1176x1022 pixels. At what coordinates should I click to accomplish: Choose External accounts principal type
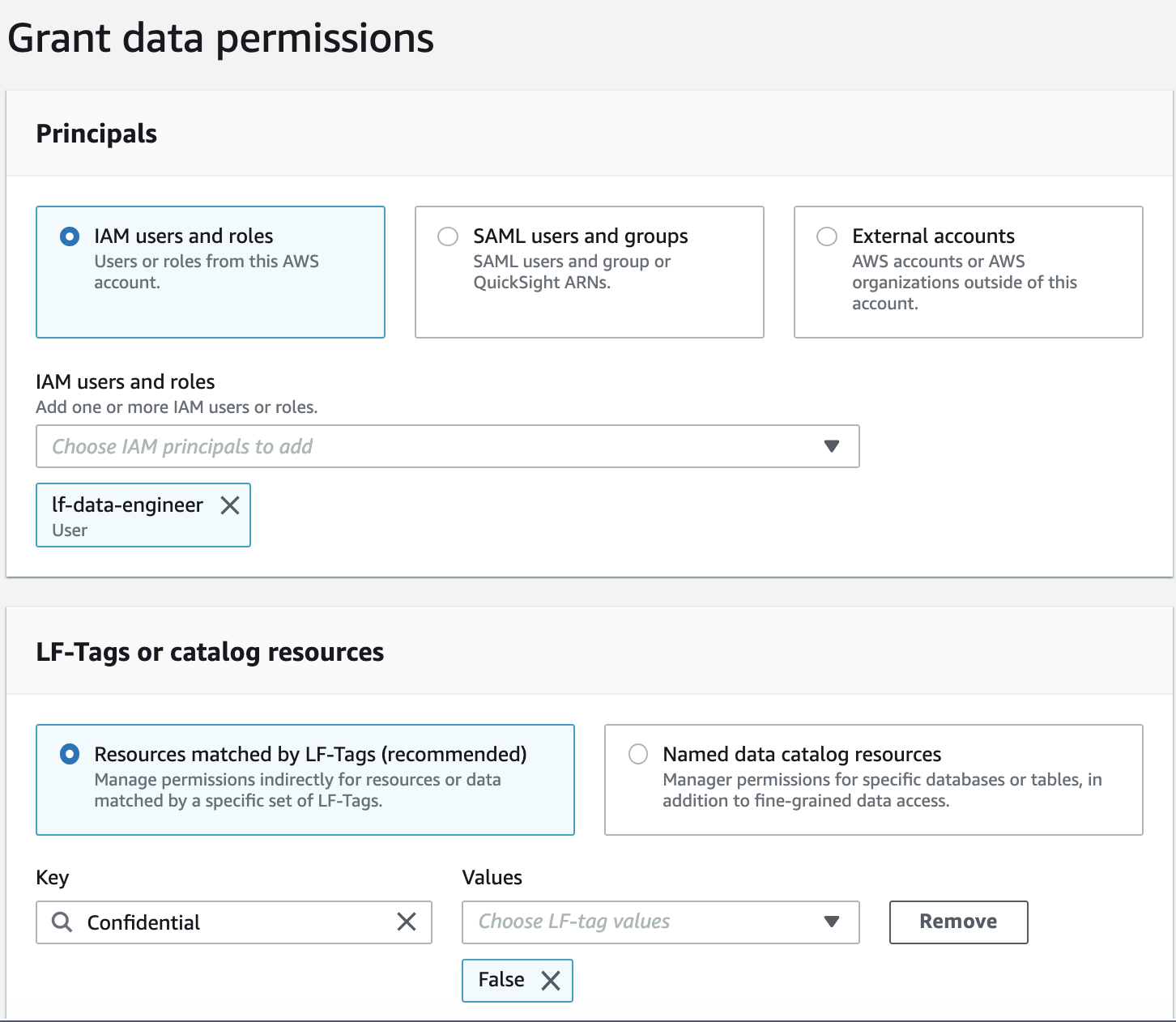click(827, 236)
